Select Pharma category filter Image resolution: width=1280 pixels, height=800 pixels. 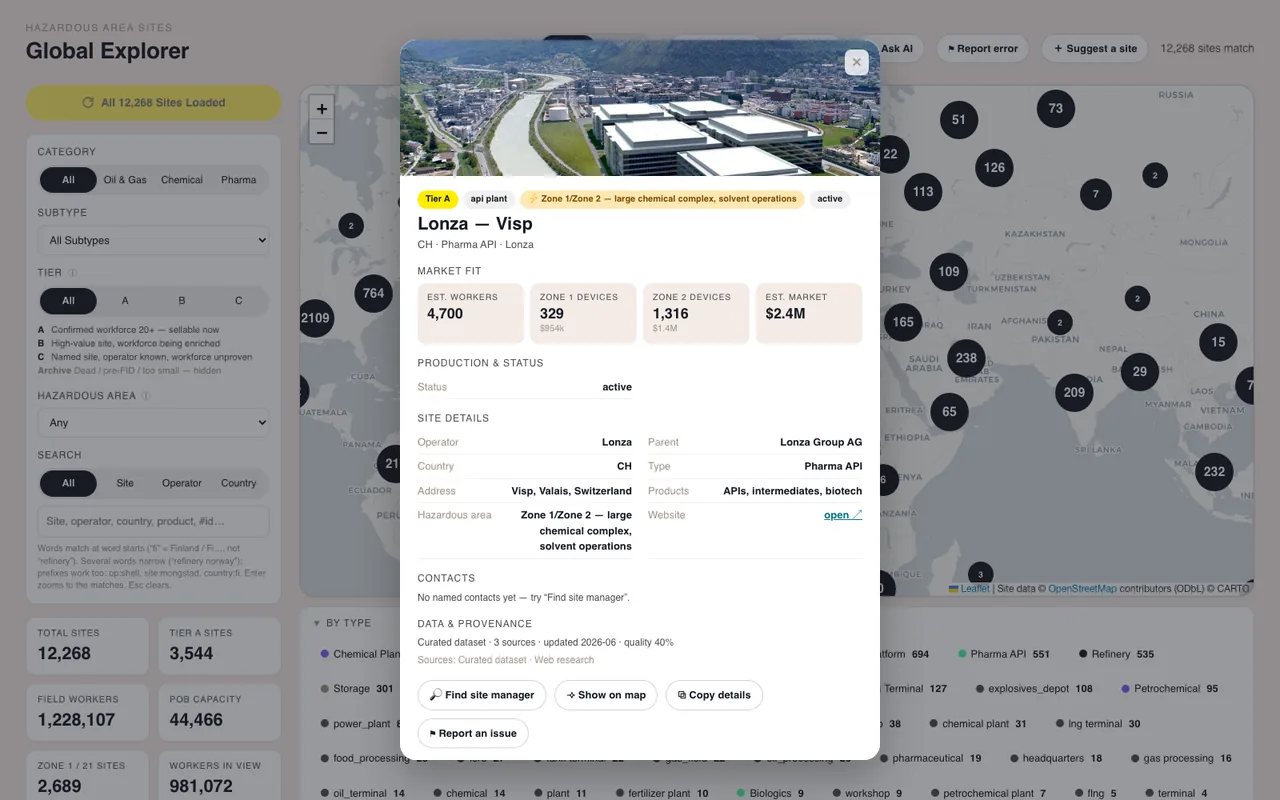click(239, 180)
